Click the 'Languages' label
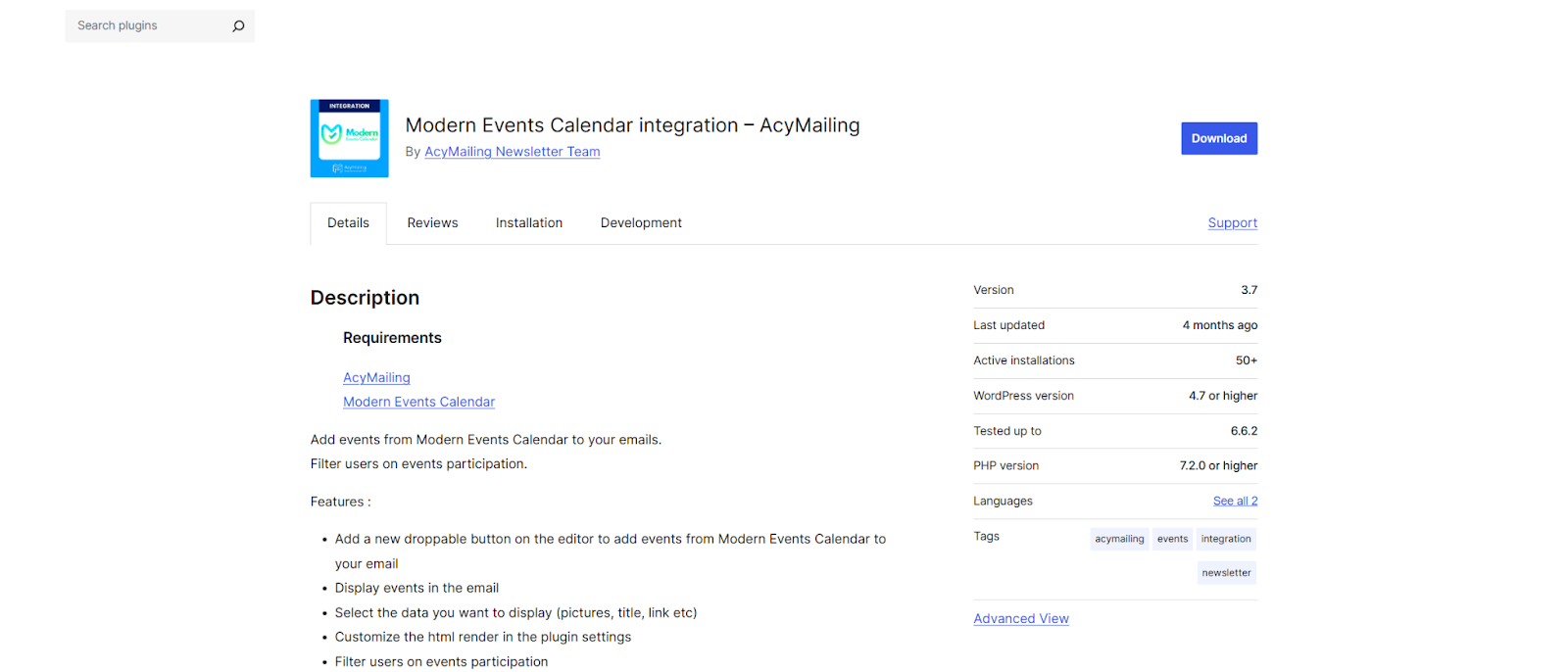Image resolution: width=1568 pixels, height=672 pixels. click(x=1003, y=501)
